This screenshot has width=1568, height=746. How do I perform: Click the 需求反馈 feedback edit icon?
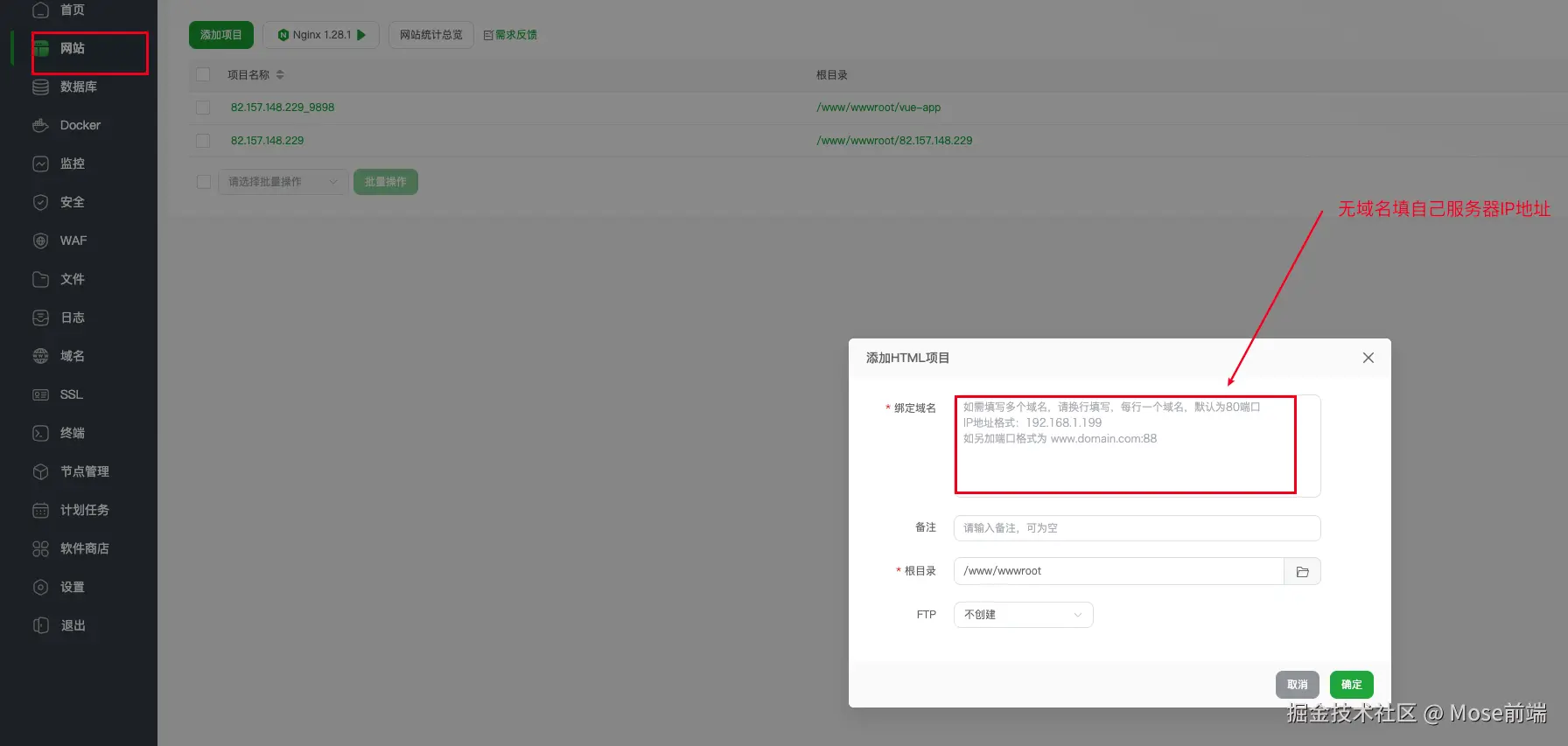click(488, 35)
